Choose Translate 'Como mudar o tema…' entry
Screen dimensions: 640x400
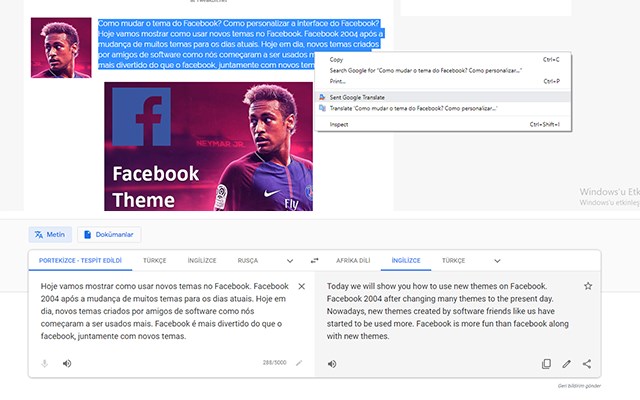[x=443, y=108]
